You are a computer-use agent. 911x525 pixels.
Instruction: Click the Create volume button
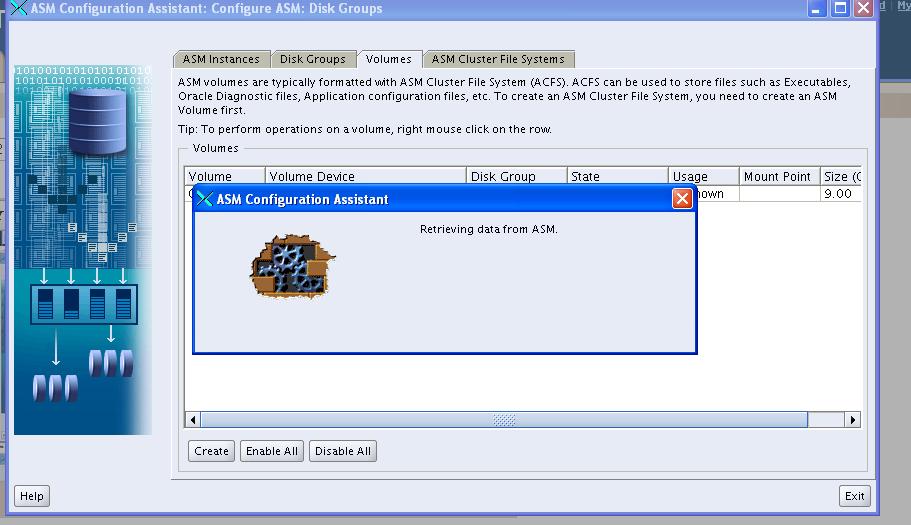coord(211,451)
